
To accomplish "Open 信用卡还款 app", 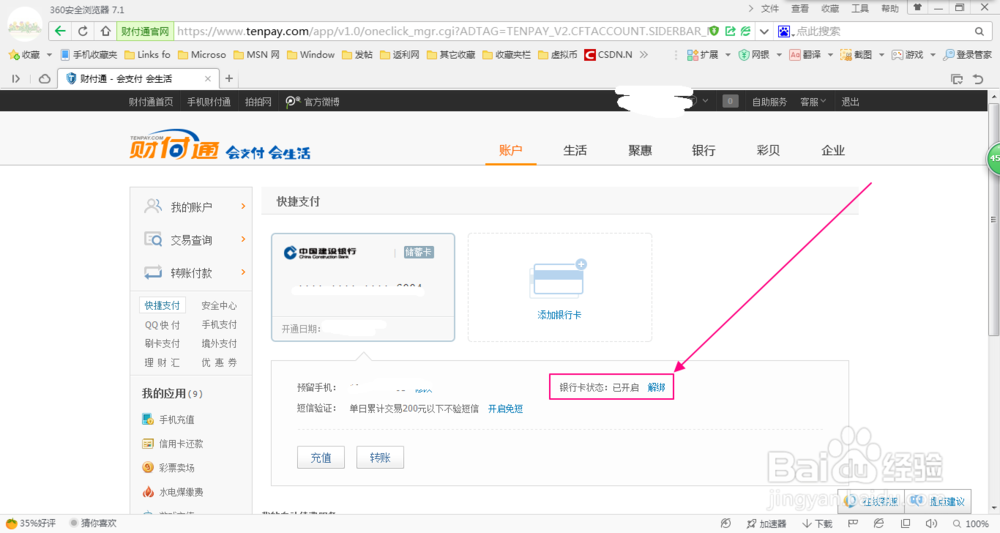I will pos(173,444).
